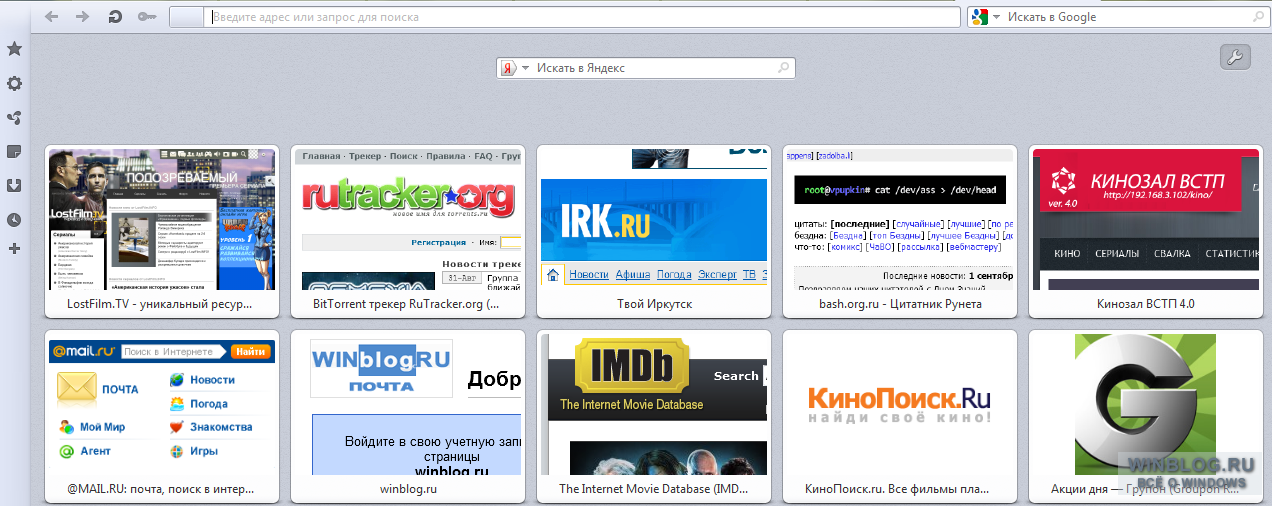
Task: Click the 'The Internet Movie Database' caption
Action: point(654,490)
